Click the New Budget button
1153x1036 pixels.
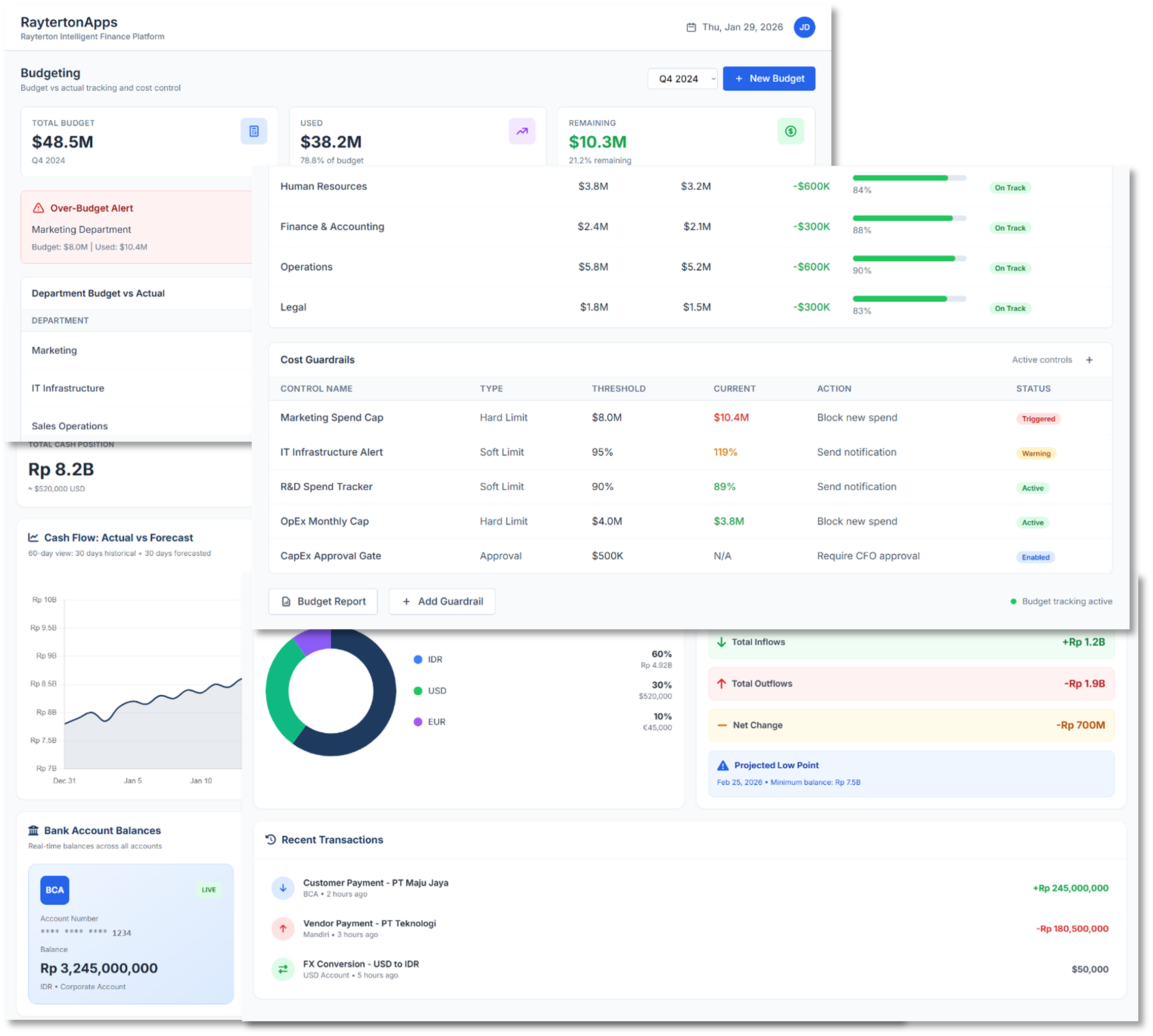click(768, 79)
